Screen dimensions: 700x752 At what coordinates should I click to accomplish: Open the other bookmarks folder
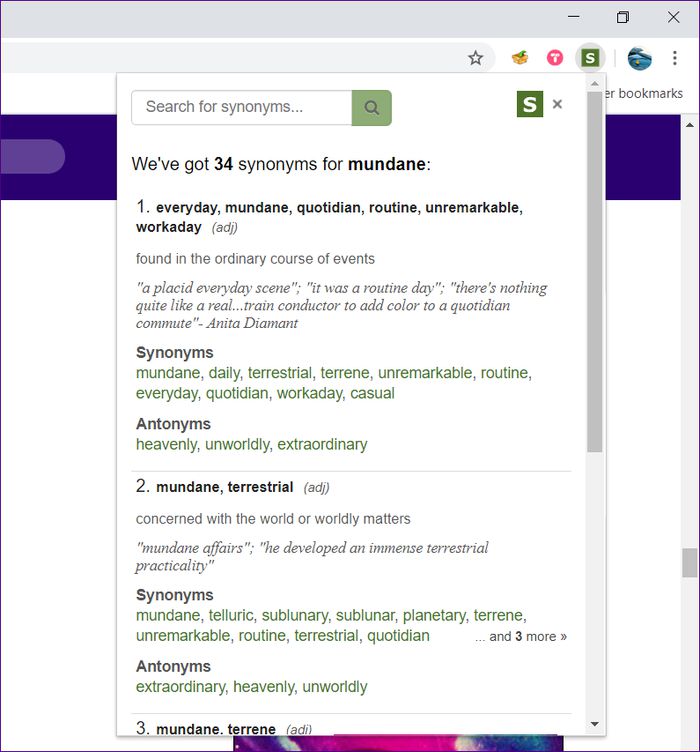[643, 94]
